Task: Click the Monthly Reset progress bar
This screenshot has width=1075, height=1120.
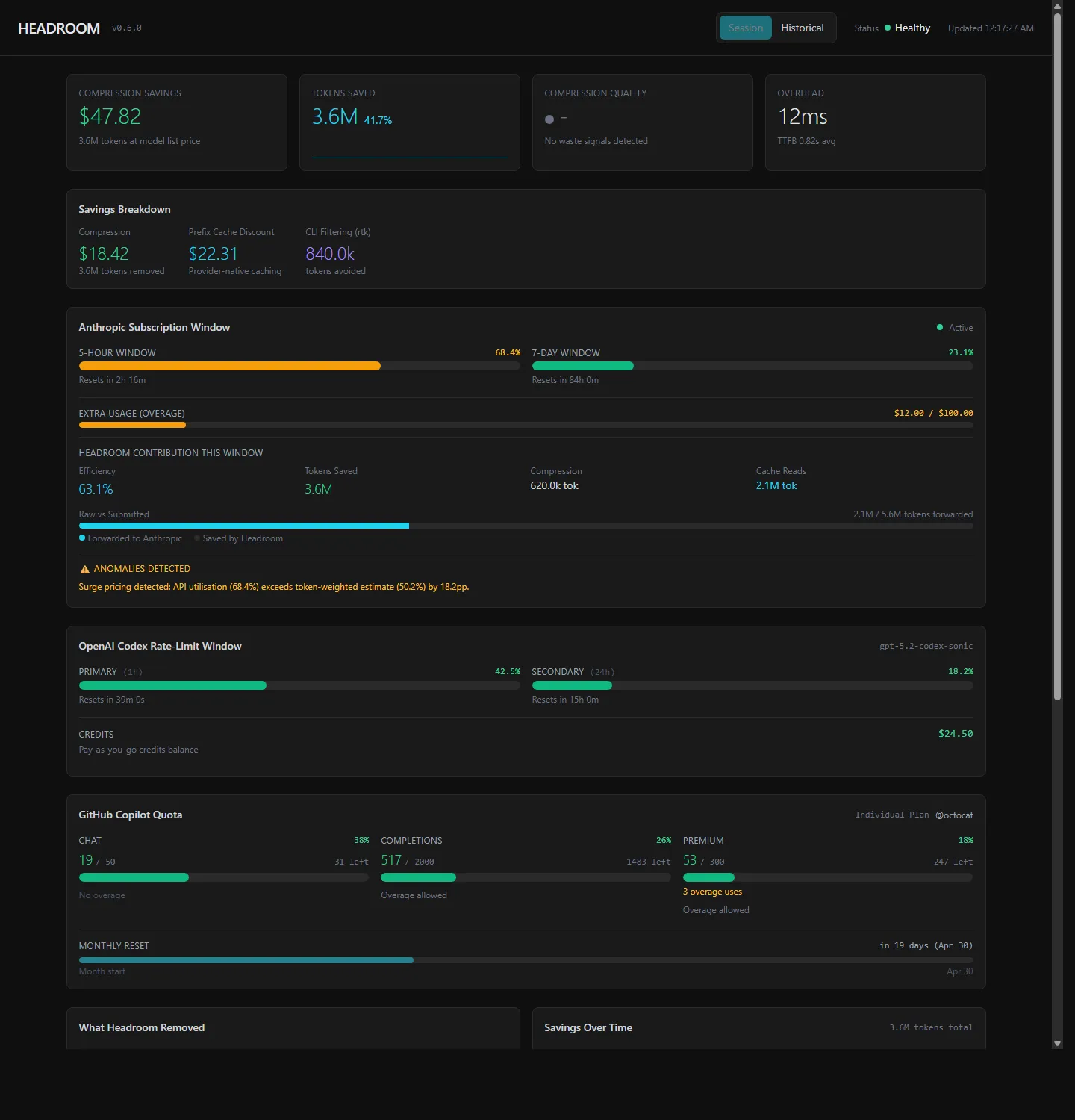Action: pyautogui.click(x=526, y=960)
